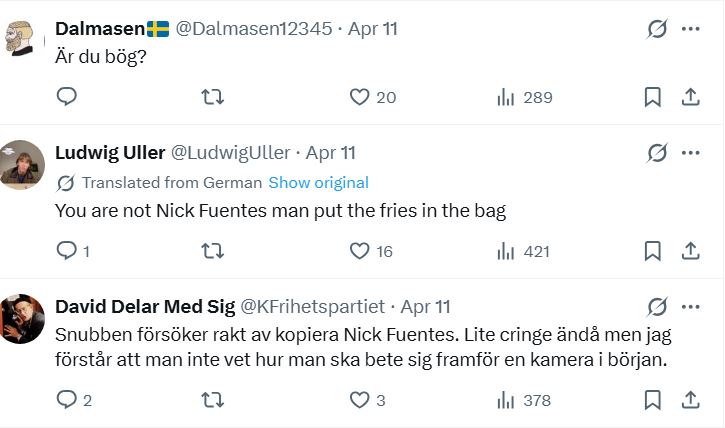Open more options menu on Ludwig Uller's tweet

point(690,153)
